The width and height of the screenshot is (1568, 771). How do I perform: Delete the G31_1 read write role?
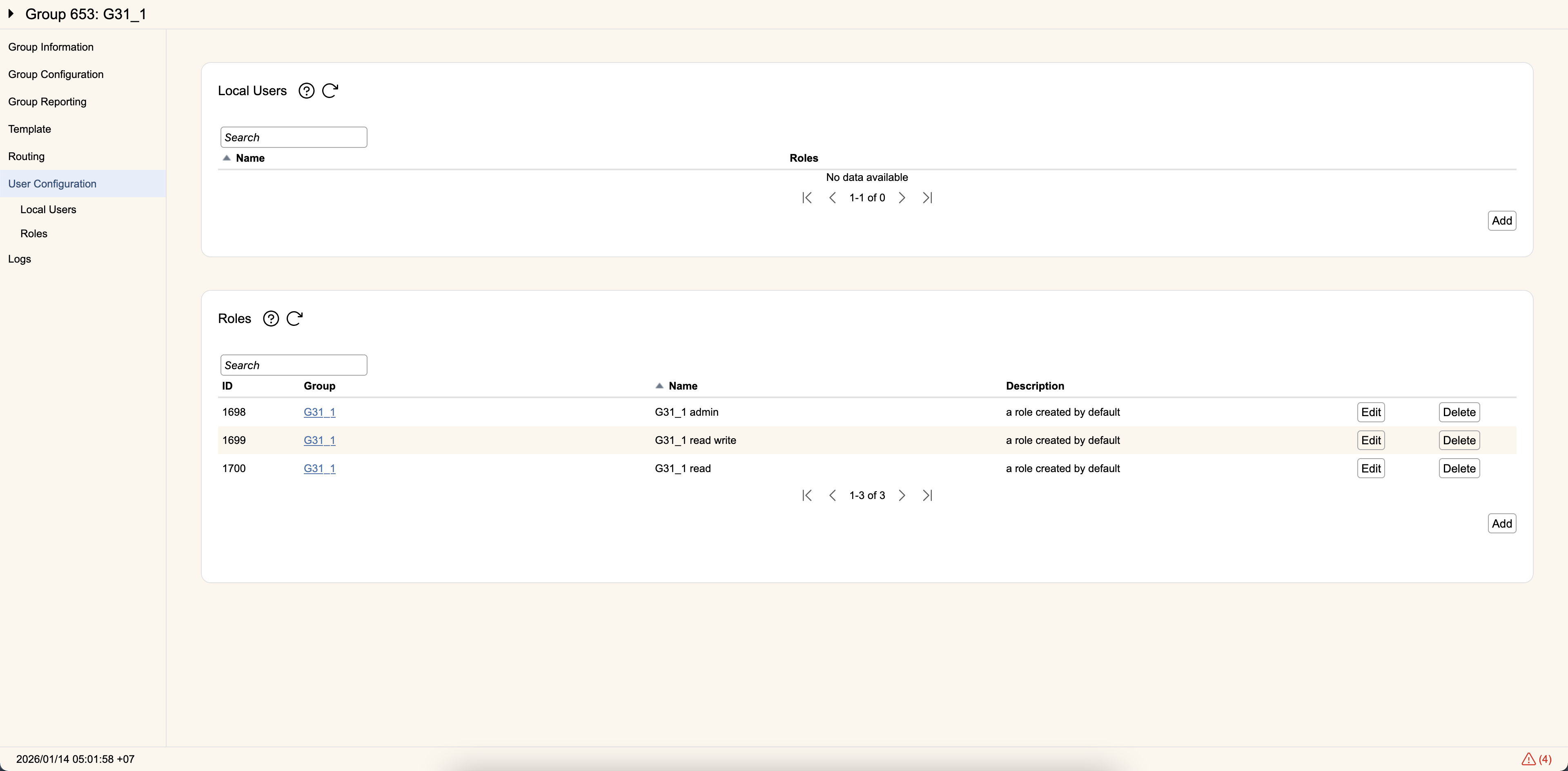click(1459, 440)
